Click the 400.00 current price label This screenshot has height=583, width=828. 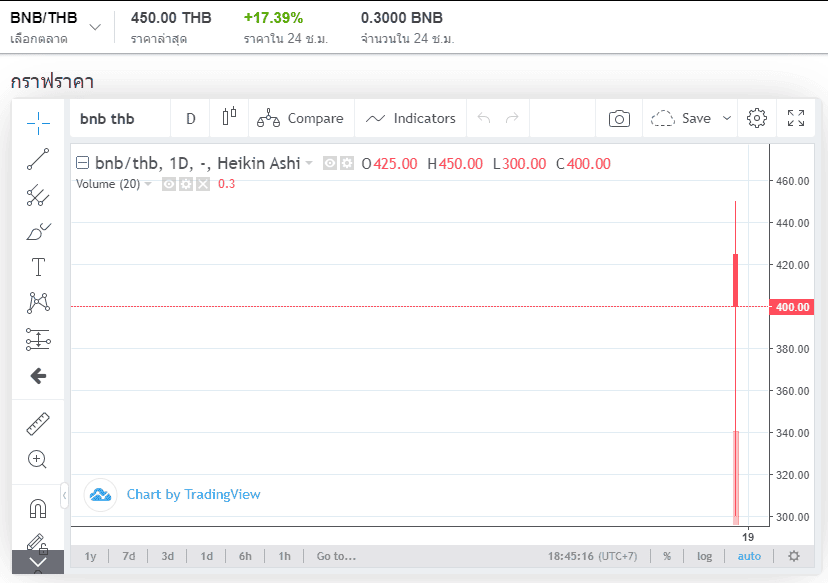792,307
